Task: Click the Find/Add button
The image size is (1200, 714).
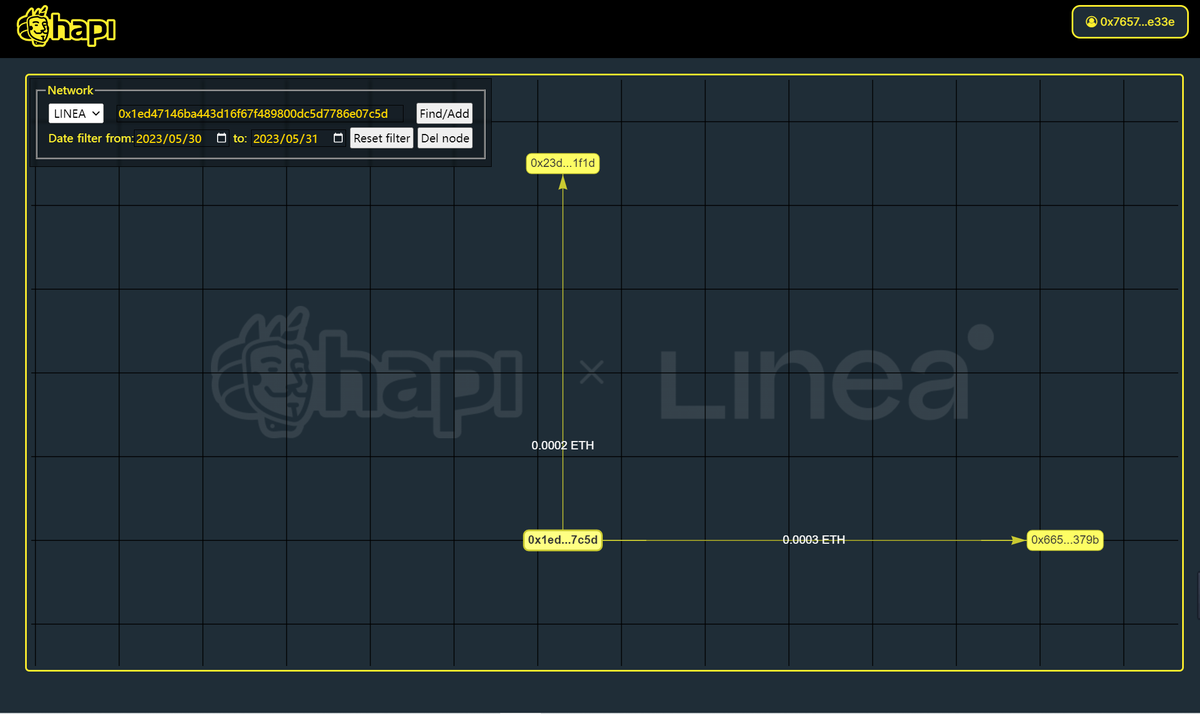Action: [x=444, y=114]
